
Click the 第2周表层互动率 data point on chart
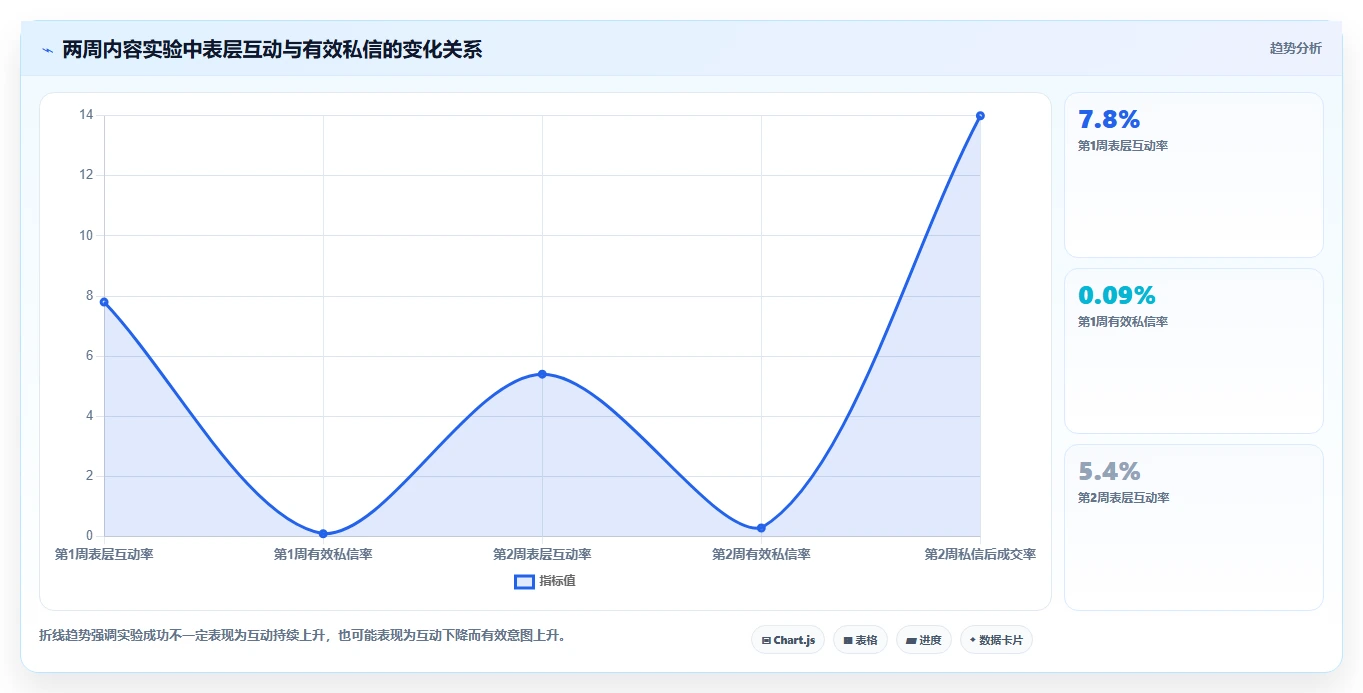tap(542, 374)
